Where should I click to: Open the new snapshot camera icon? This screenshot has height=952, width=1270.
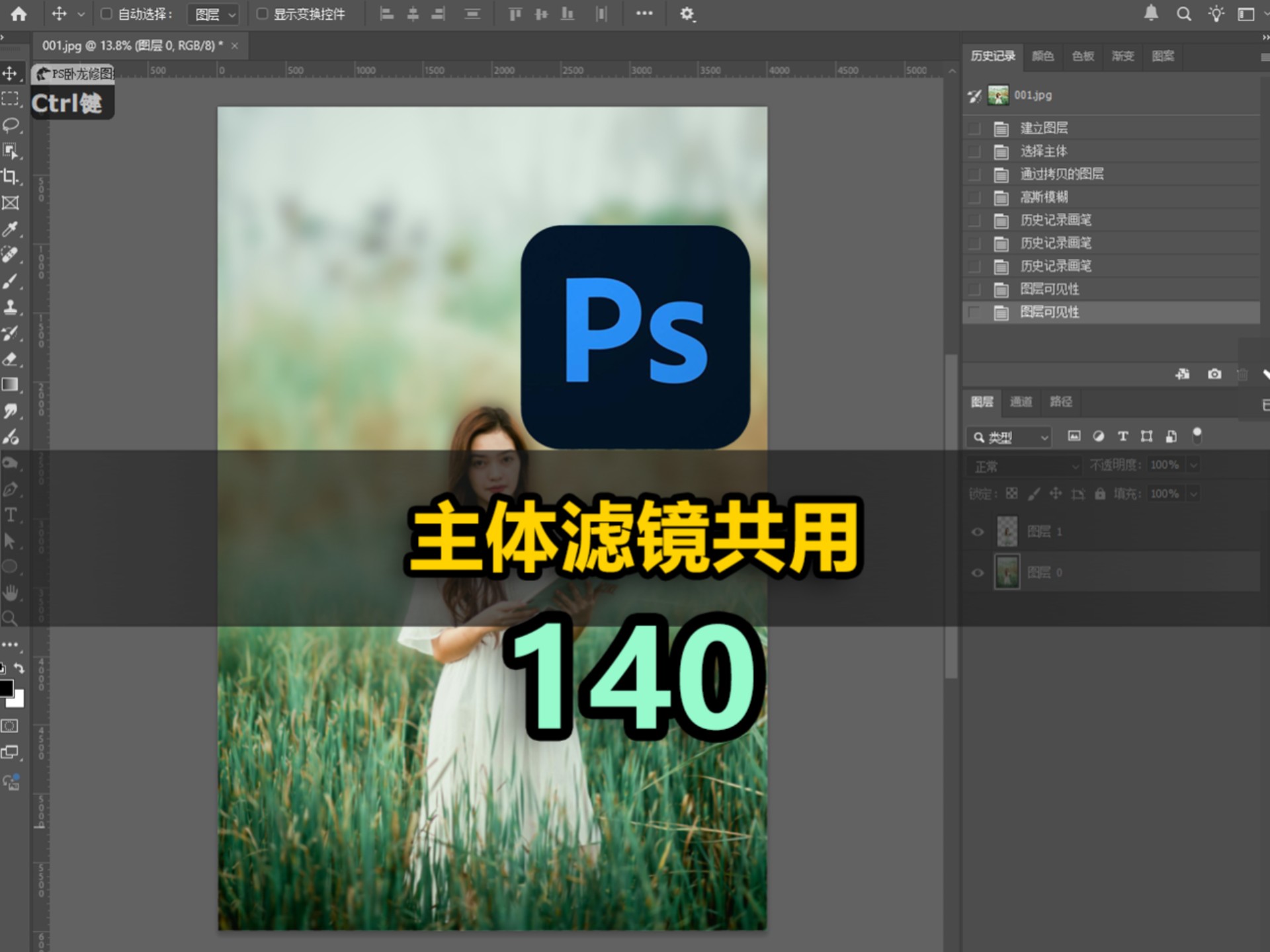(1214, 374)
